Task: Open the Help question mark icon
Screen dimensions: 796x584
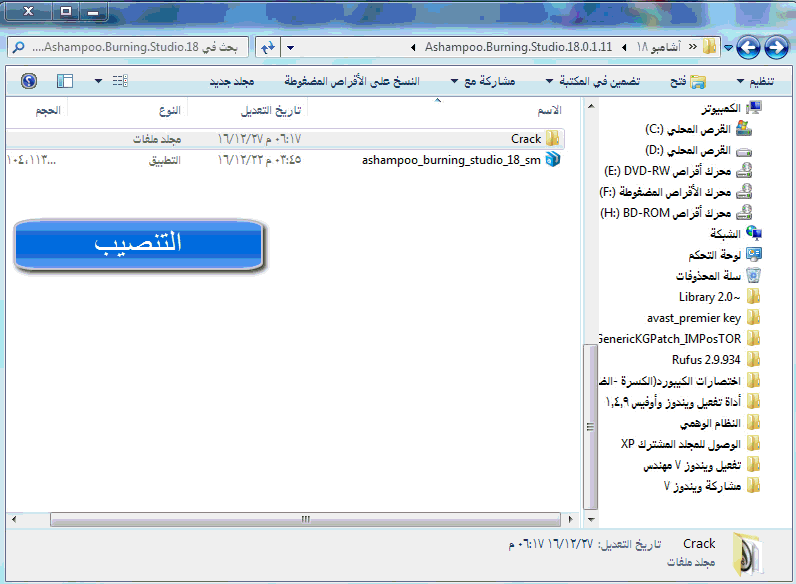Action: (28, 80)
